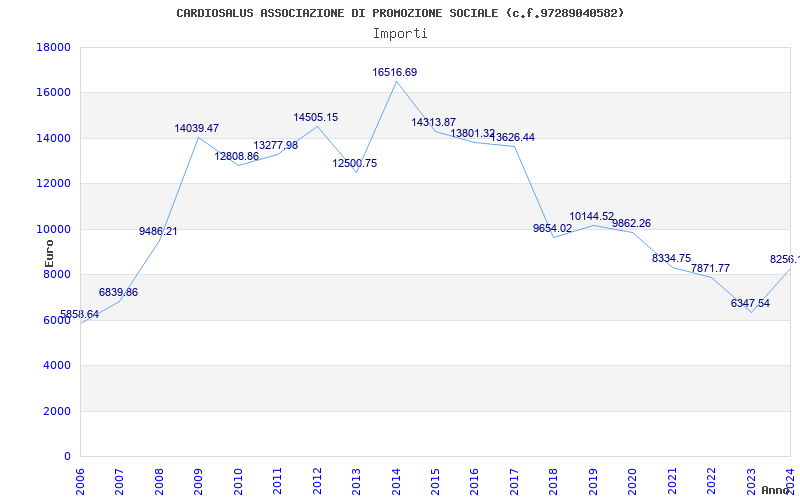Click the x-axis year 2021
The image size is (800, 500).
672,480
